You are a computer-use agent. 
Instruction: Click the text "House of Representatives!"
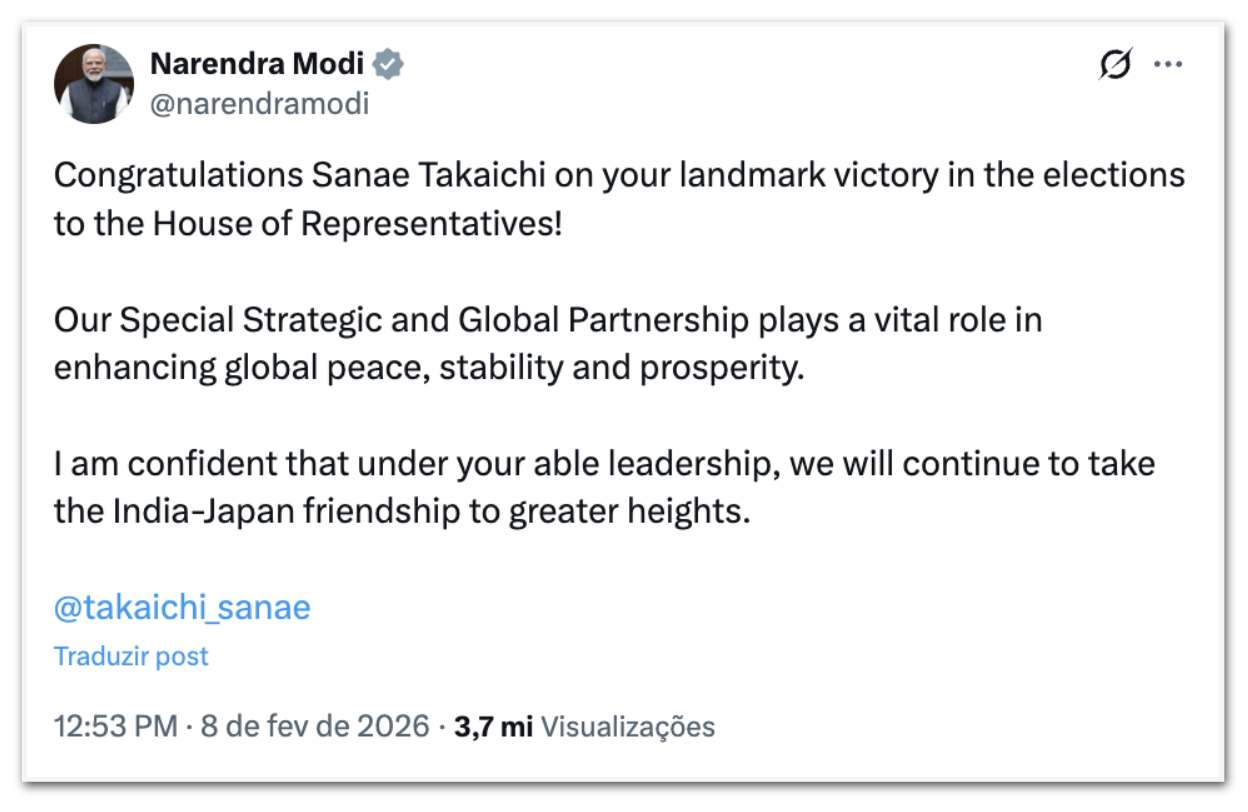click(358, 223)
